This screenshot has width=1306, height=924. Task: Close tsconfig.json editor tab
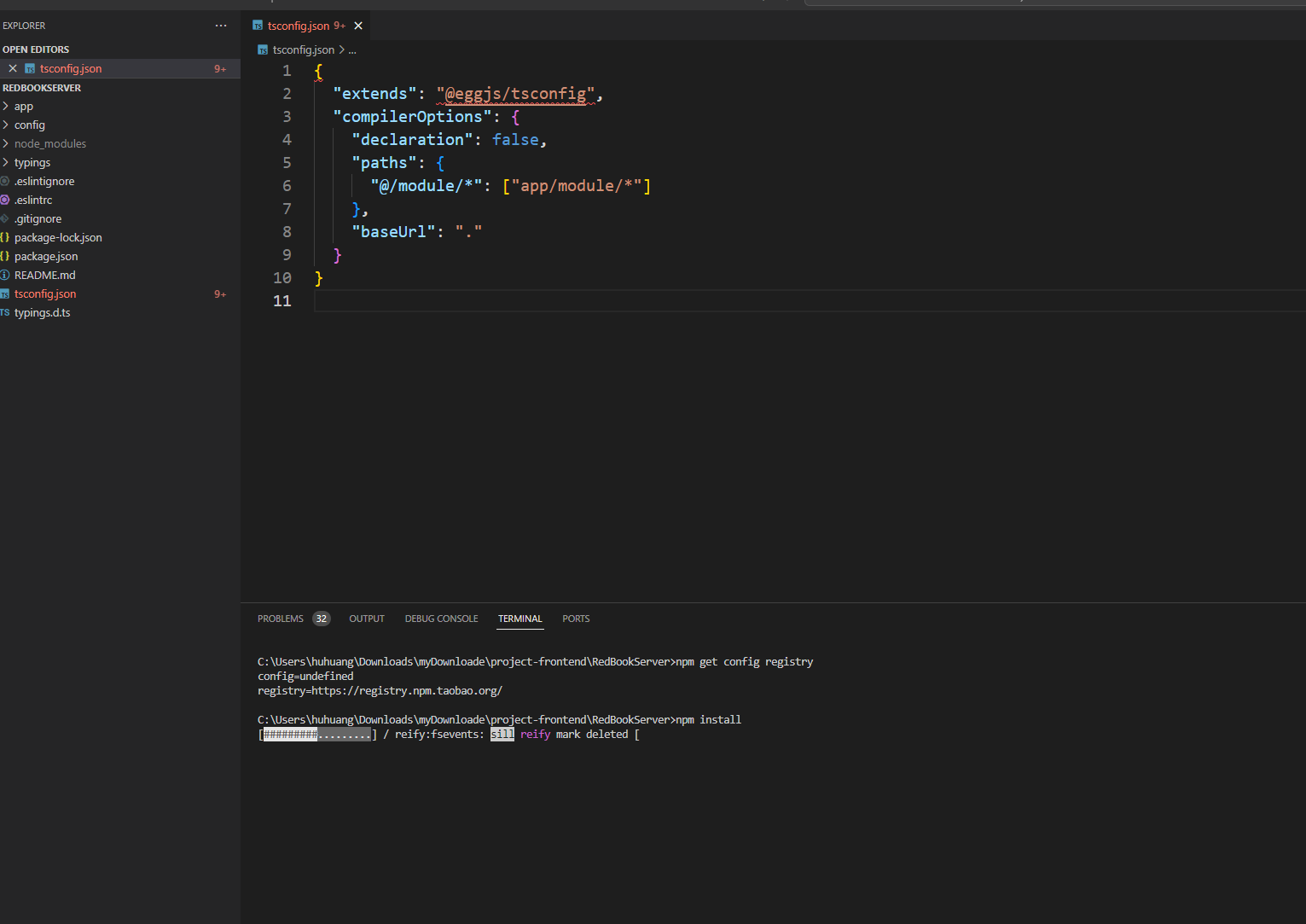tap(358, 26)
